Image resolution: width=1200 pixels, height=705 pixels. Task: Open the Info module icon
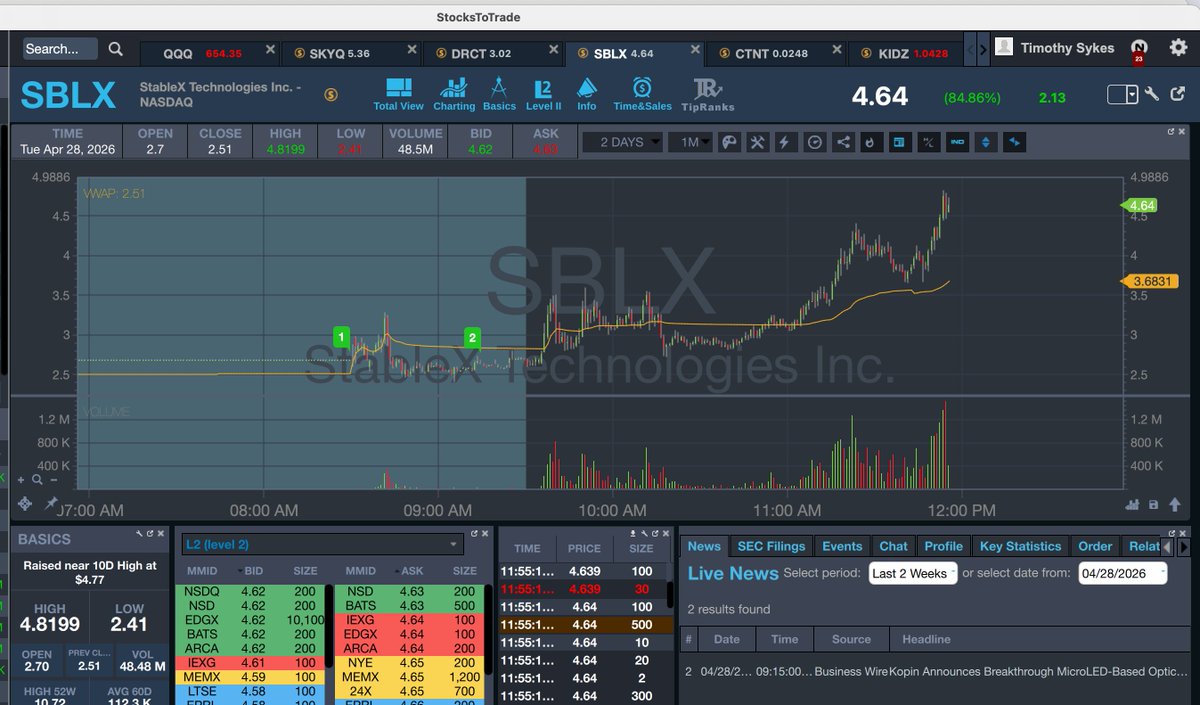point(586,94)
